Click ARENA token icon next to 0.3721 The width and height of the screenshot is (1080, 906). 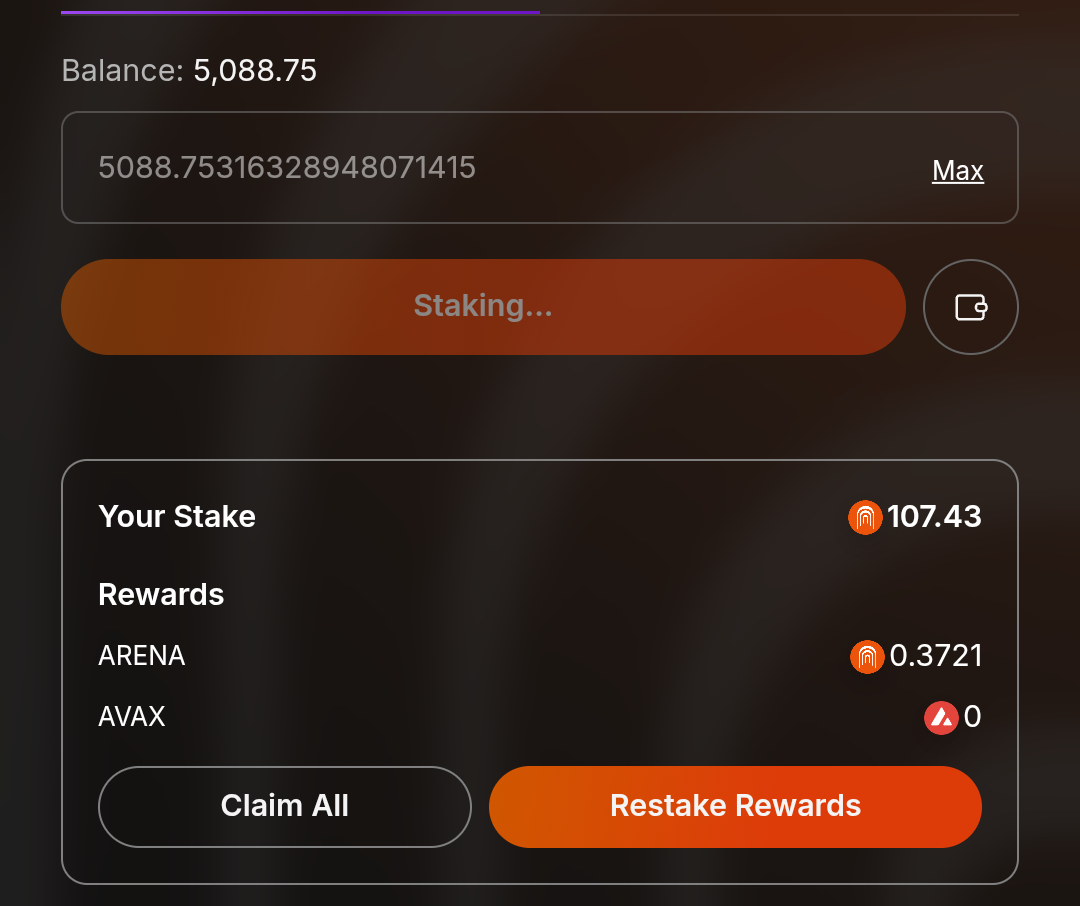867,656
